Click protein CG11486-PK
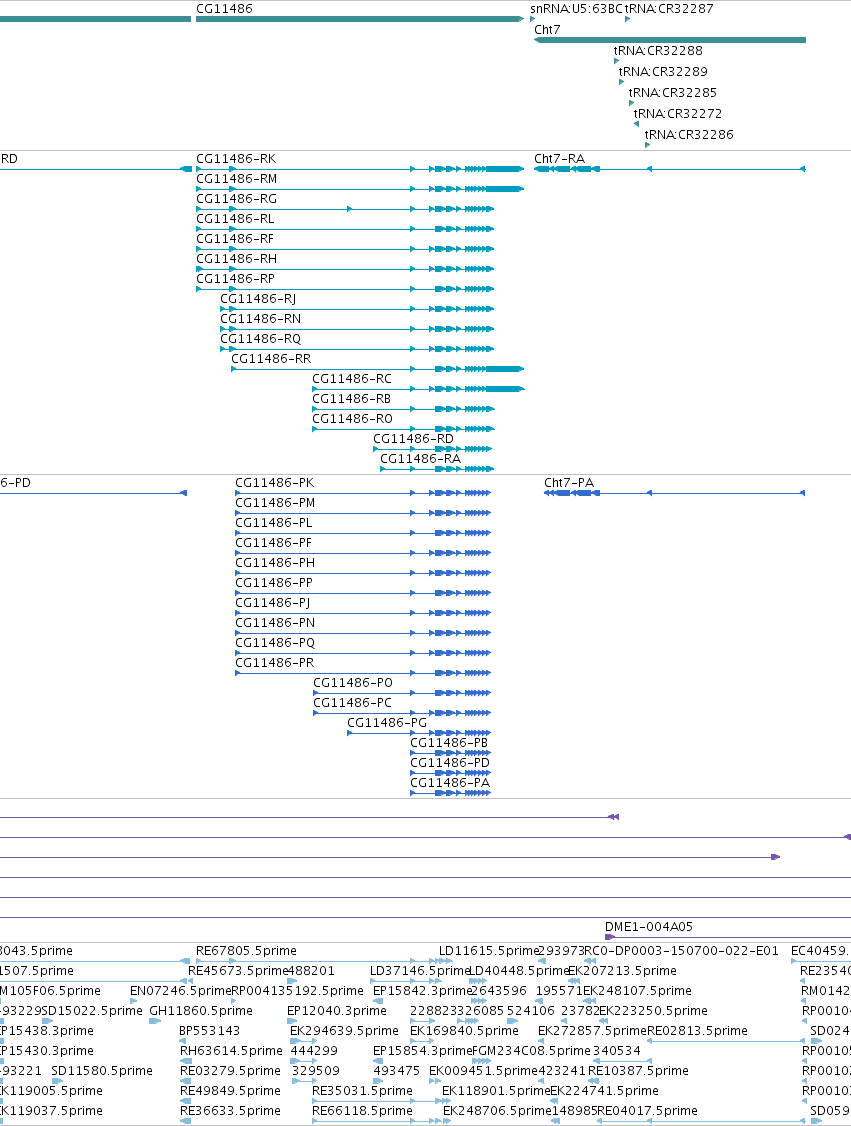The width and height of the screenshot is (851, 1126). click(x=275, y=483)
